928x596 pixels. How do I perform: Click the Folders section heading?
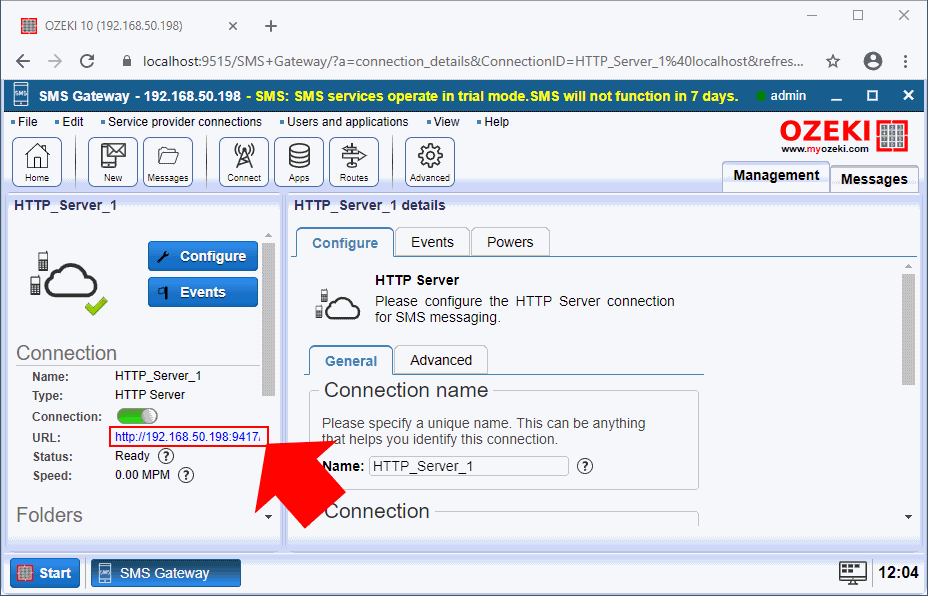50,515
